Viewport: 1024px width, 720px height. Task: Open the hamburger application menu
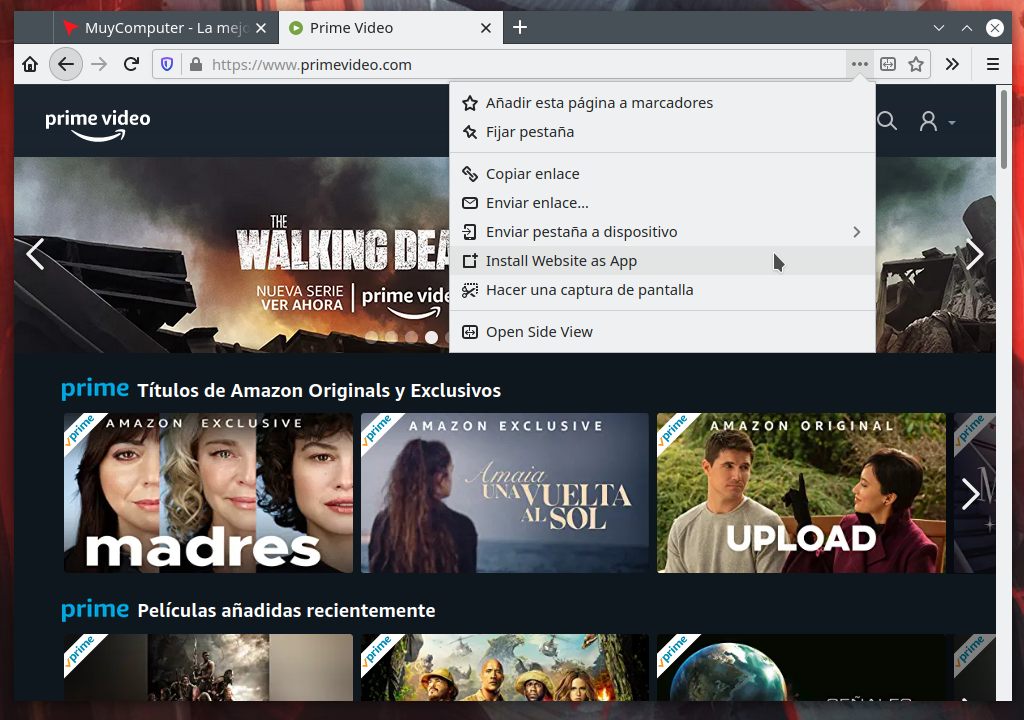coord(993,65)
